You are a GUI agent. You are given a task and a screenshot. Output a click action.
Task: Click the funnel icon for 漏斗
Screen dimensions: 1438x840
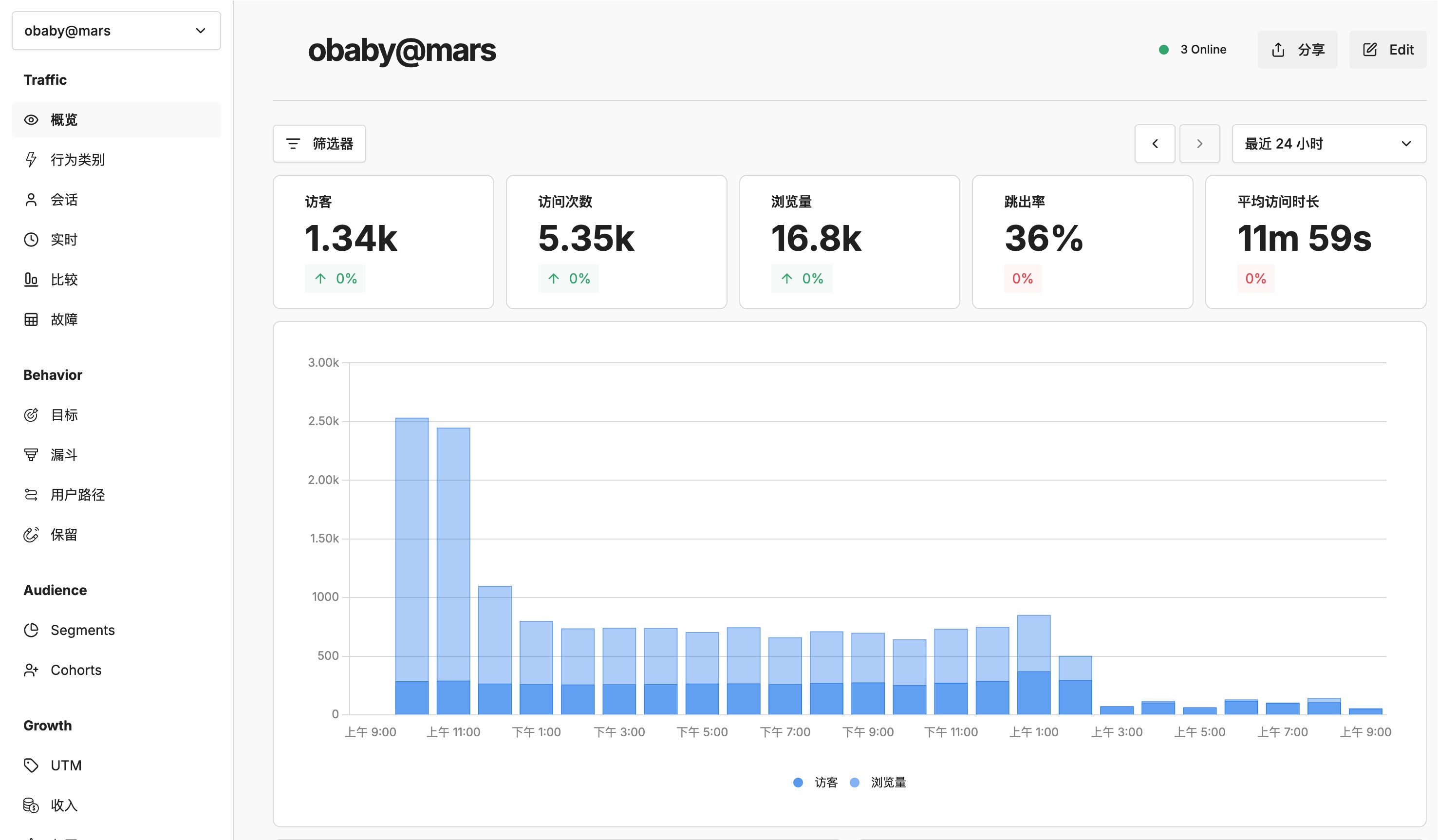pos(31,455)
